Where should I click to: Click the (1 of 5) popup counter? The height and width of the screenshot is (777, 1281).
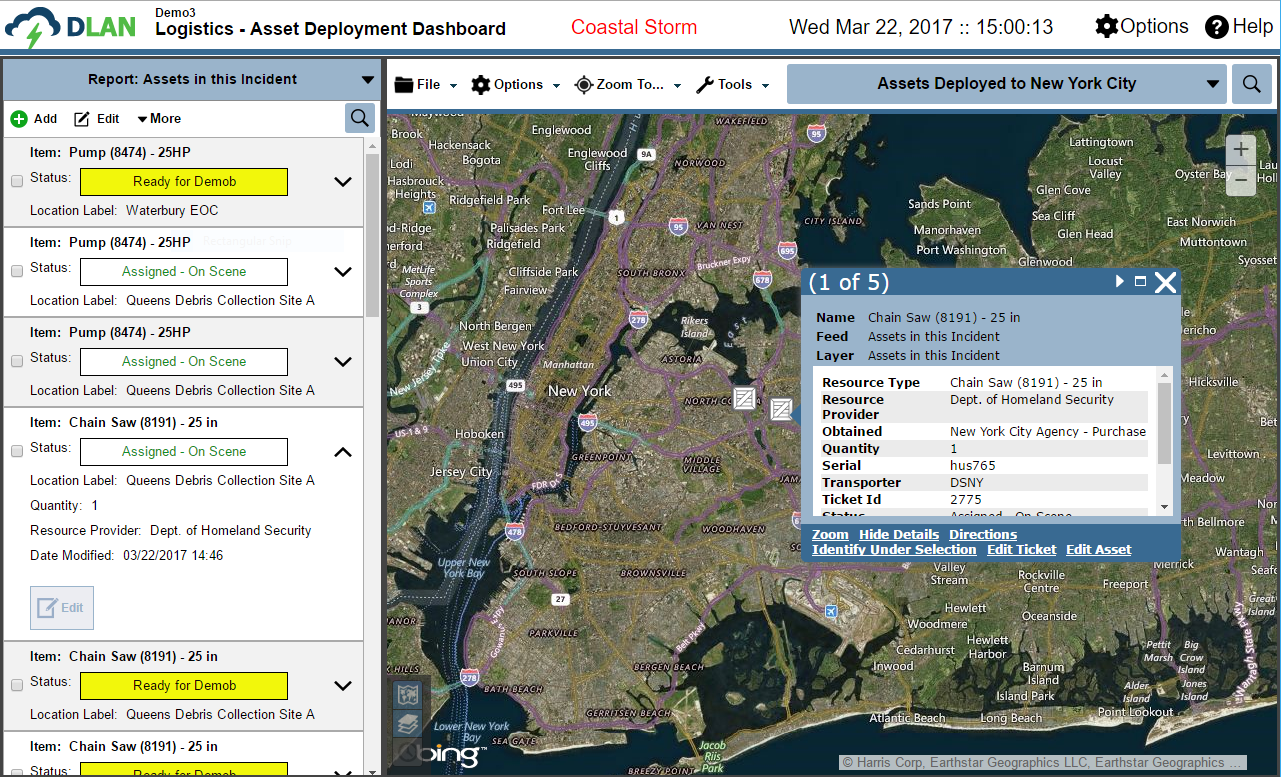(849, 283)
